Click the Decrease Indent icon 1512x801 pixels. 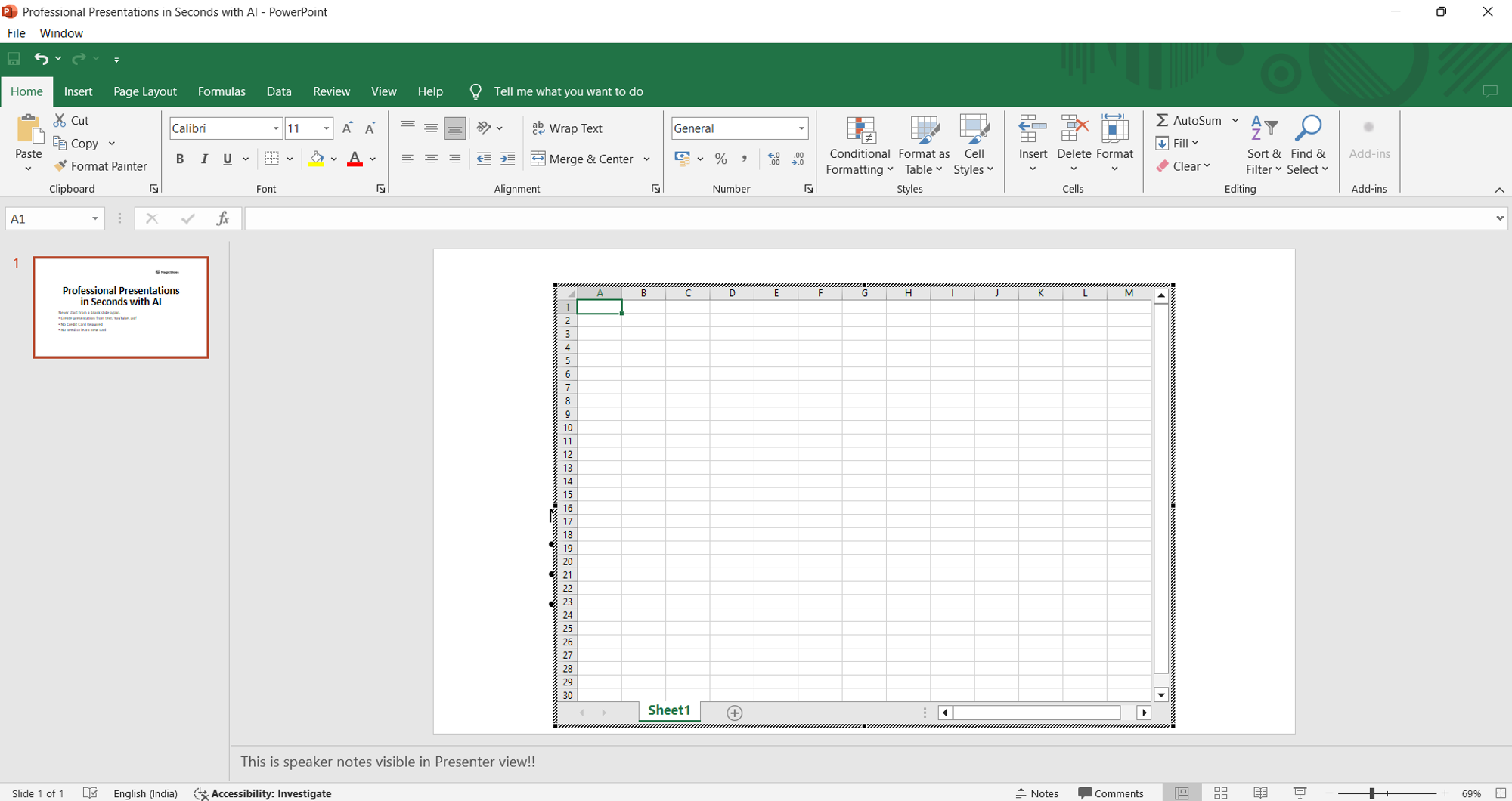[x=484, y=159]
